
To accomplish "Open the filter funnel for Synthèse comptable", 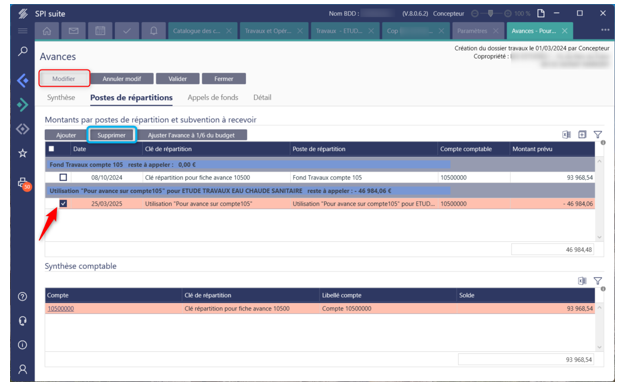I will tap(598, 281).
